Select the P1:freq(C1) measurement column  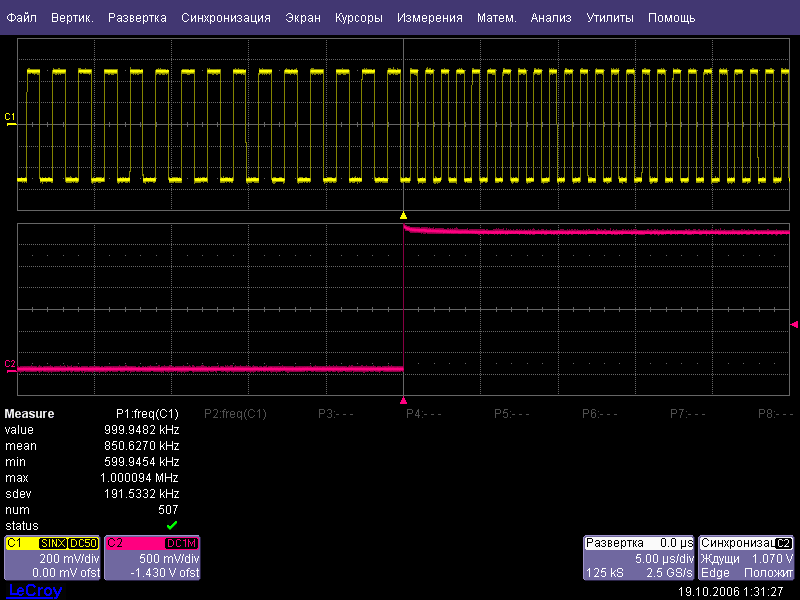(x=147, y=414)
